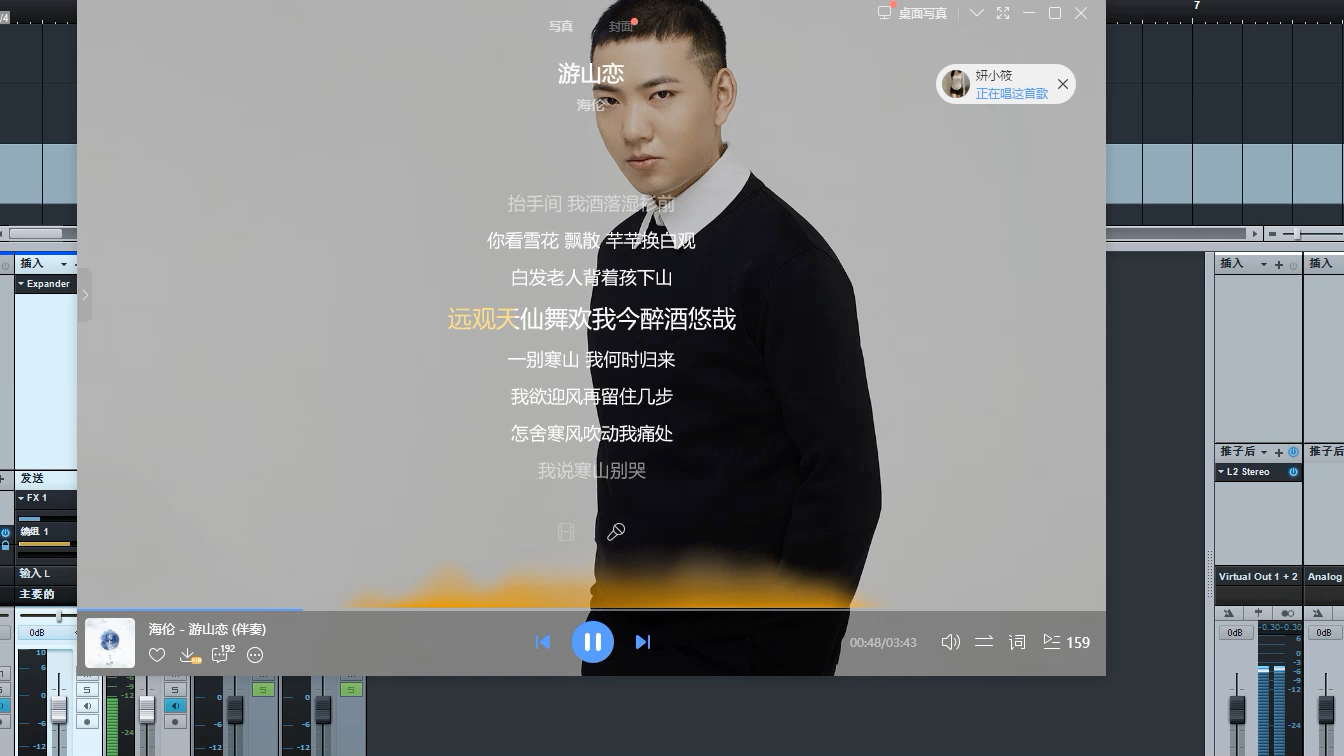This screenshot has height=756, width=1344.
Task: Collapse the FX 1 send entry
Action: [x=22, y=497]
